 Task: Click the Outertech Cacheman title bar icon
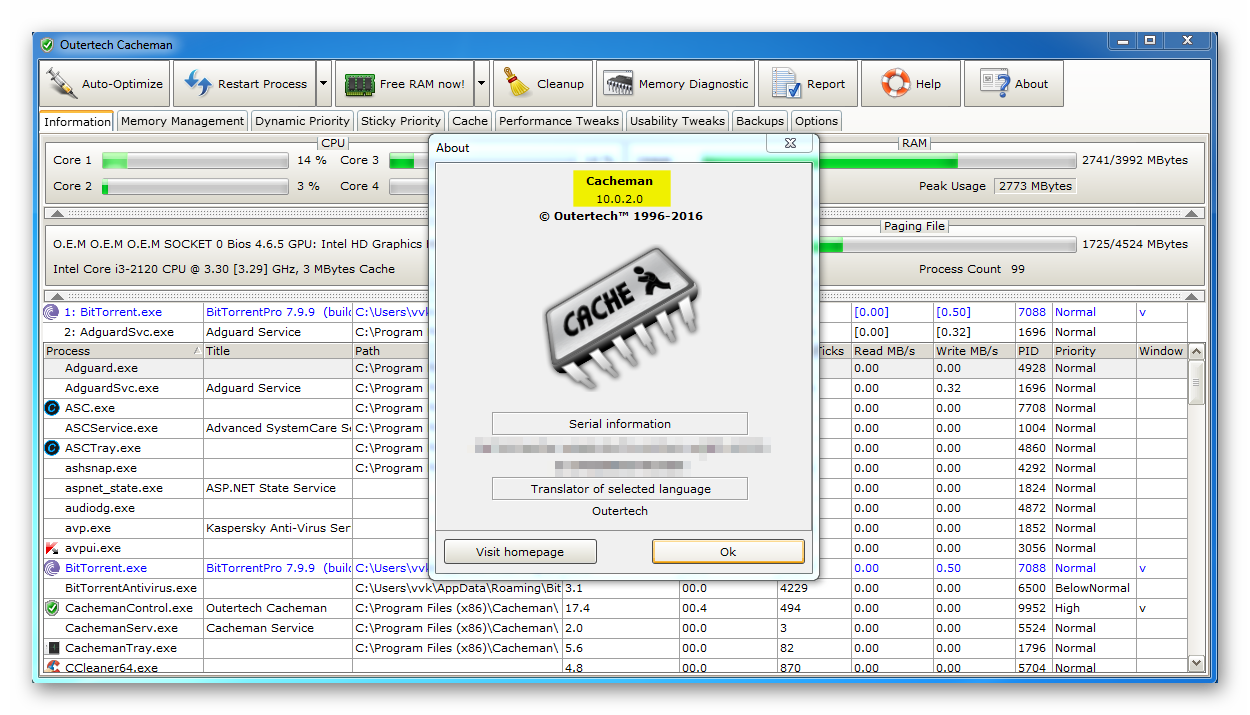coord(47,45)
